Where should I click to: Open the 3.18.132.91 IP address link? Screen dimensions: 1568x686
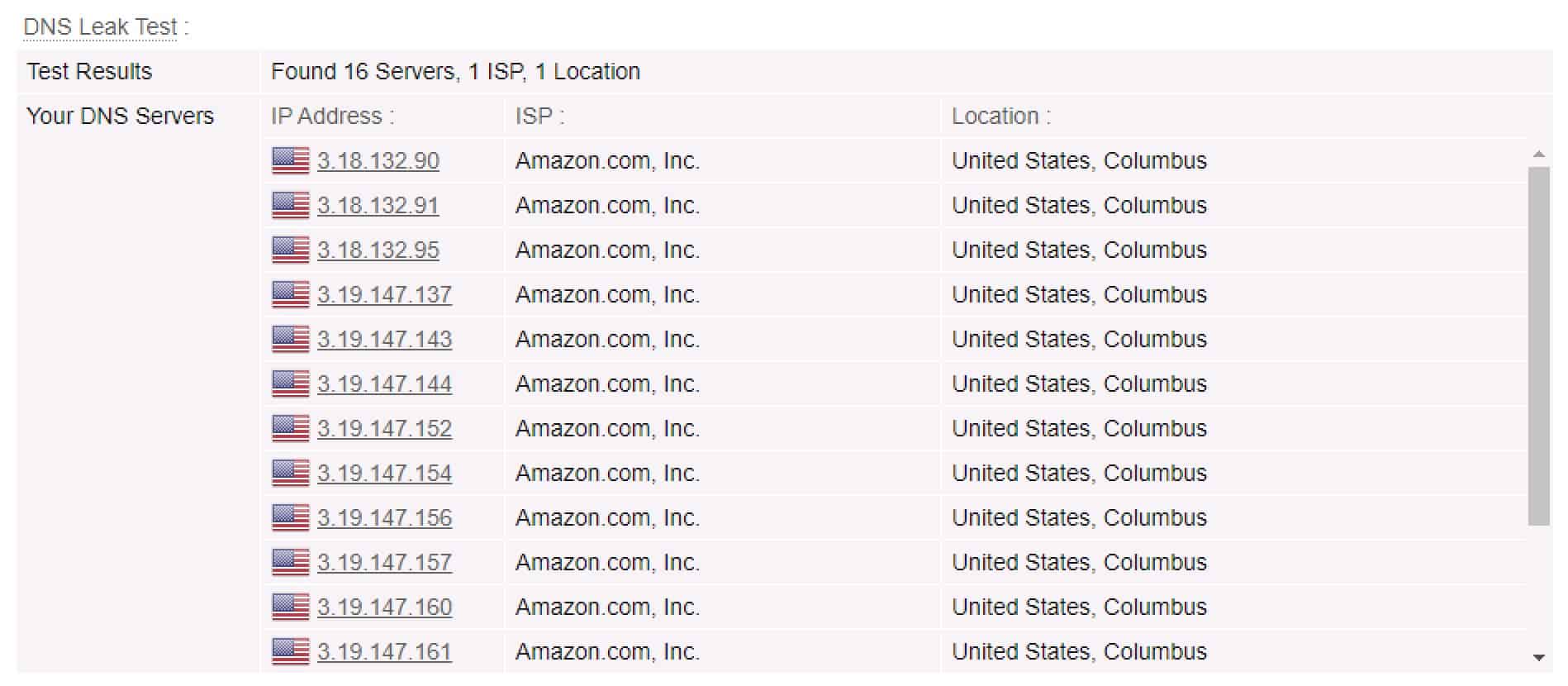tap(378, 205)
